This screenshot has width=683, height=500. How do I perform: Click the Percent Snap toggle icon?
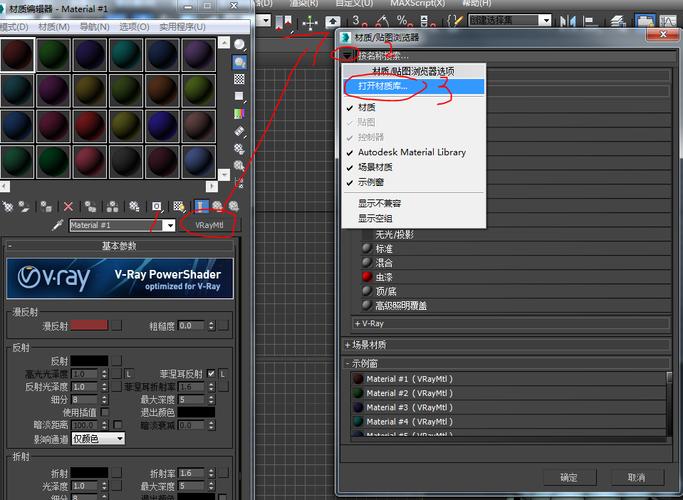(404, 21)
